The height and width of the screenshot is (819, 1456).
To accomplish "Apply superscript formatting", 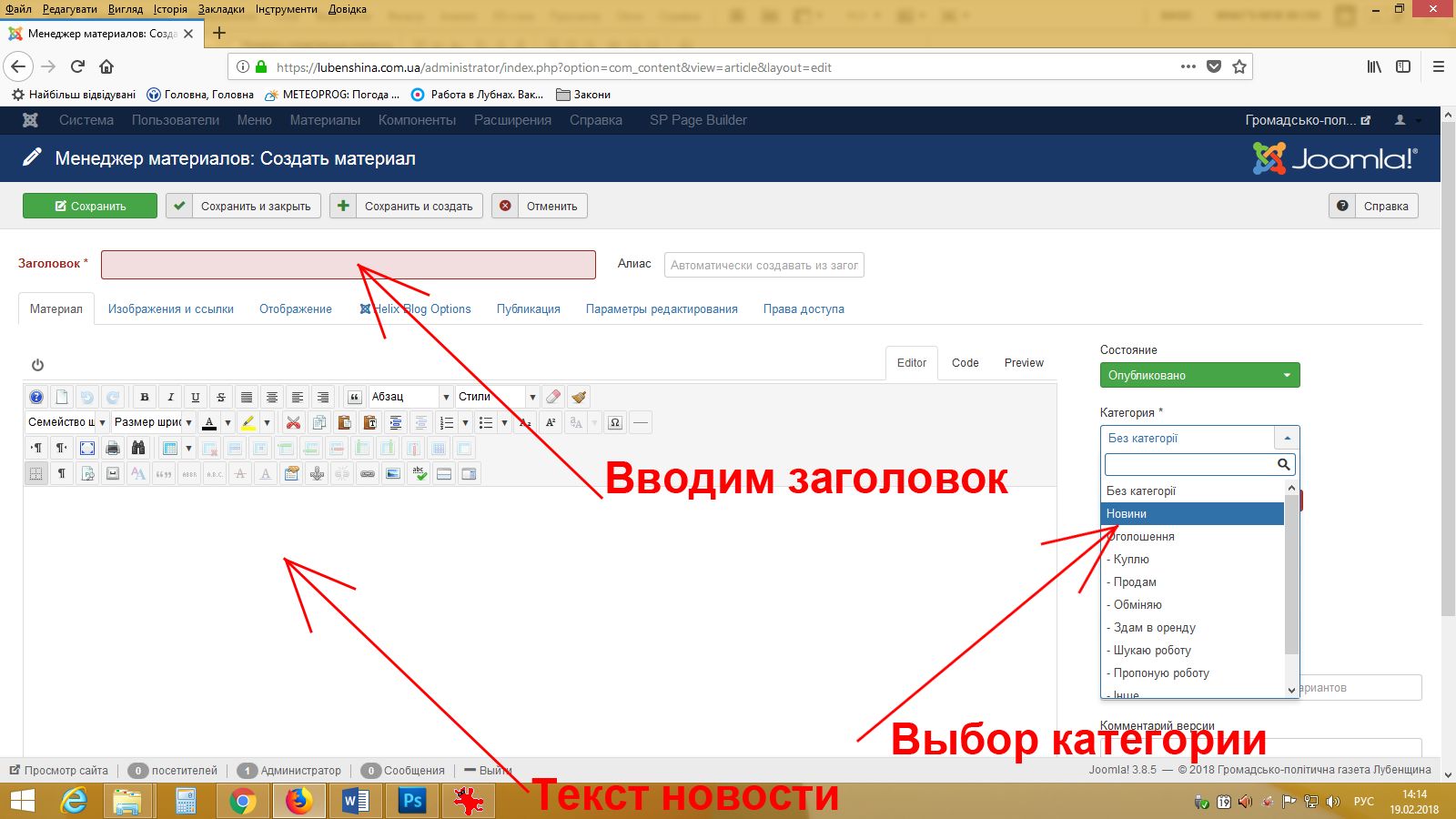I will (x=551, y=422).
